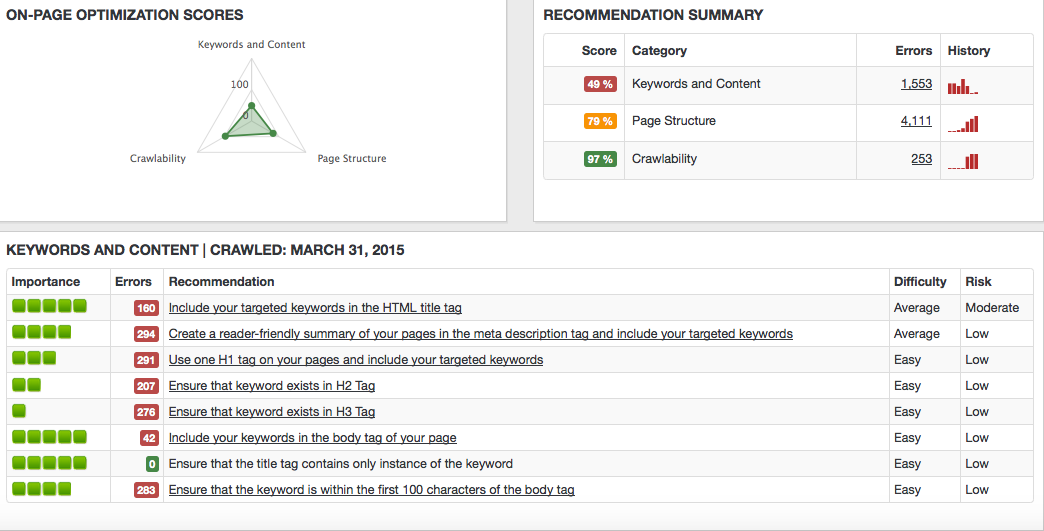The height and width of the screenshot is (531, 1044).
Task: Click the radar chart's Crawlability point
Action: click(225, 136)
